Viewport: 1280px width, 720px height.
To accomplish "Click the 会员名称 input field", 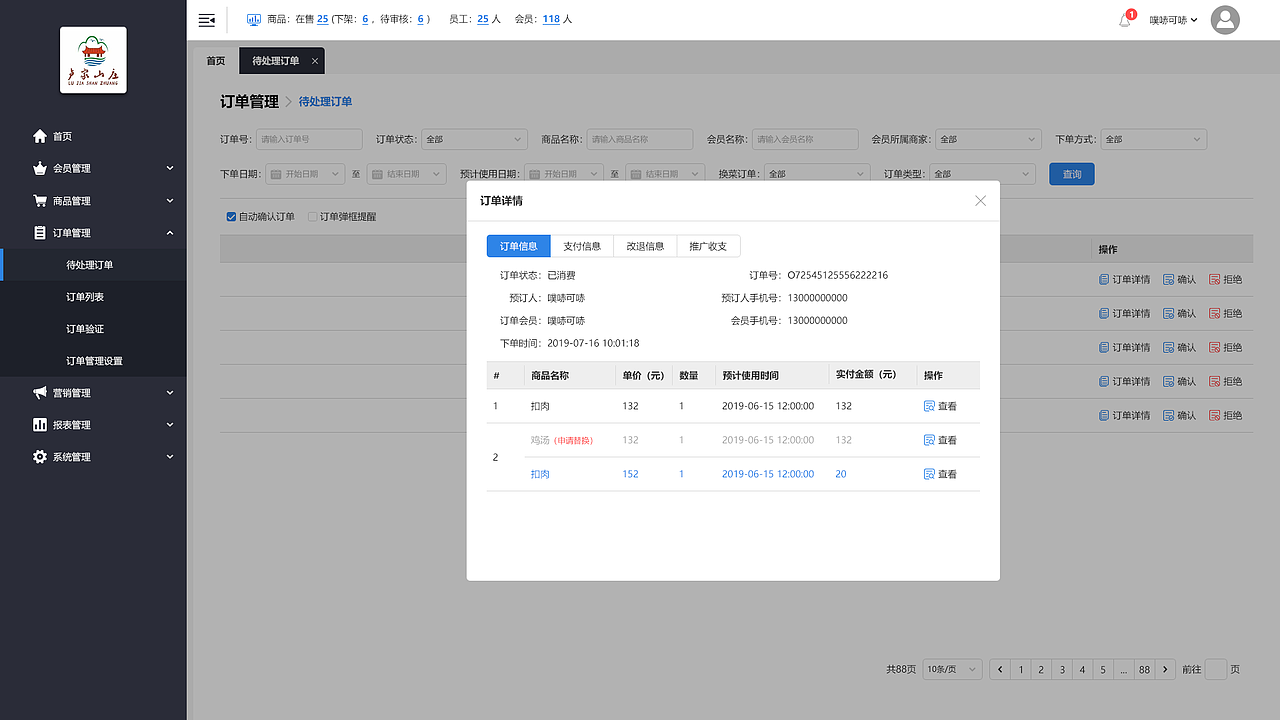I will pos(805,139).
